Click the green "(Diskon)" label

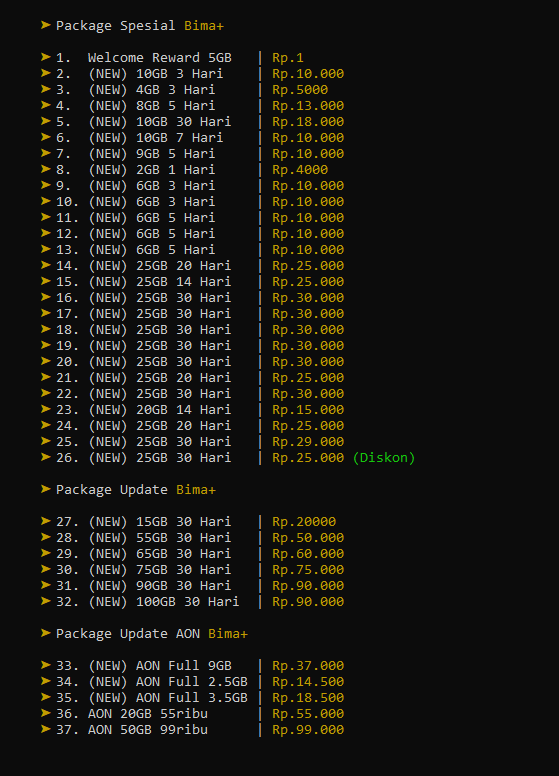click(384, 458)
